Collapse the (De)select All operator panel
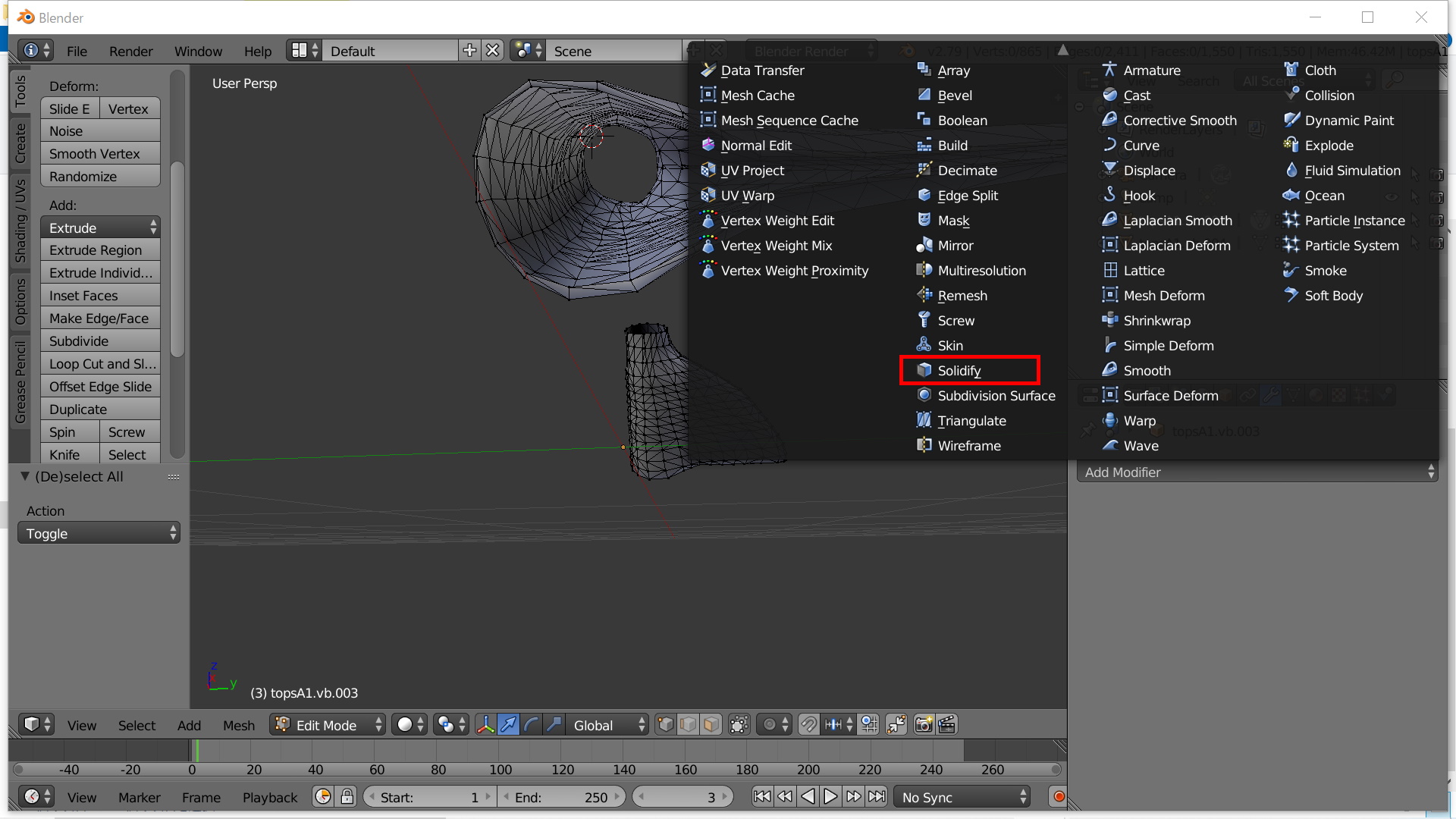1456x819 pixels. point(25,476)
